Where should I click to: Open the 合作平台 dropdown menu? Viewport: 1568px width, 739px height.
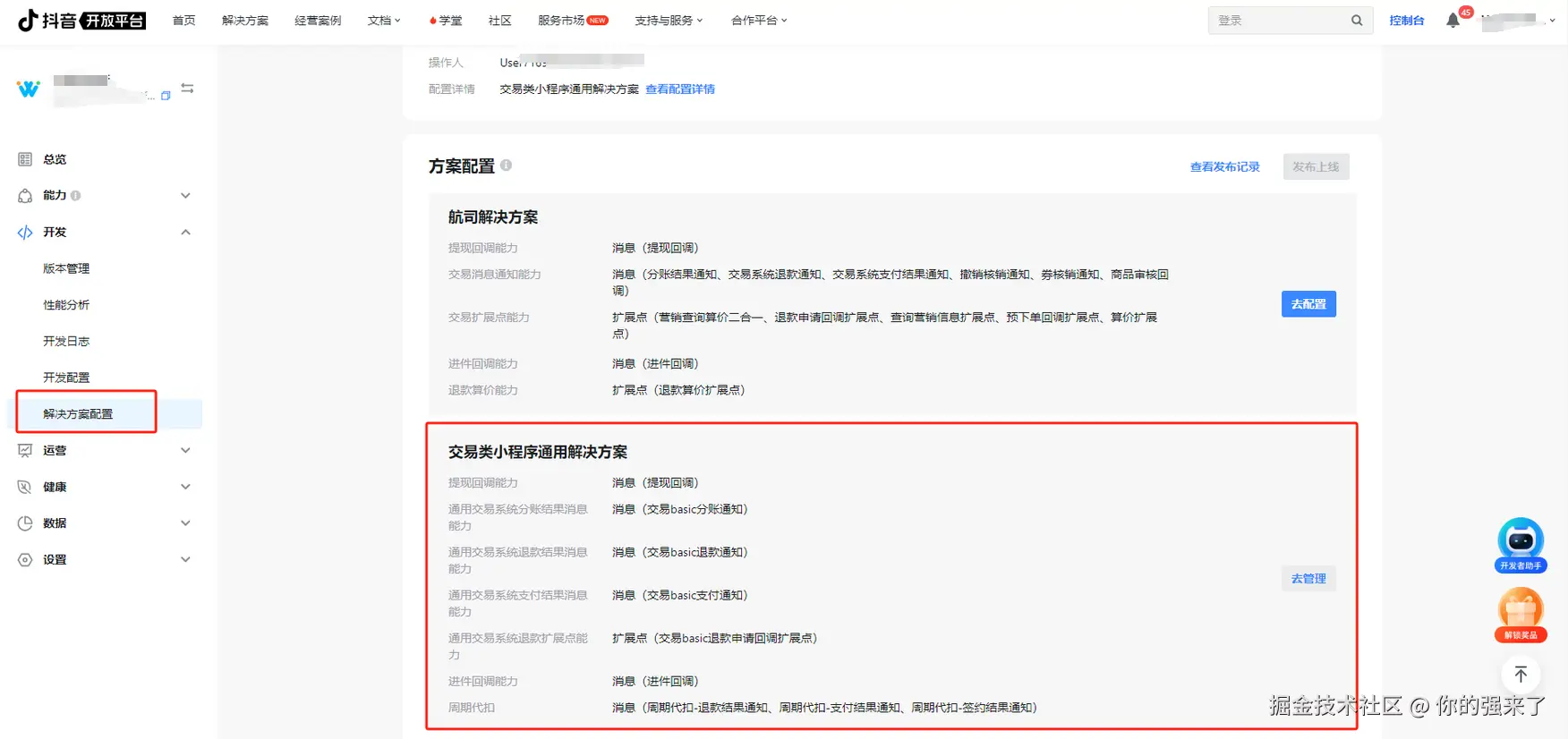(x=759, y=21)
